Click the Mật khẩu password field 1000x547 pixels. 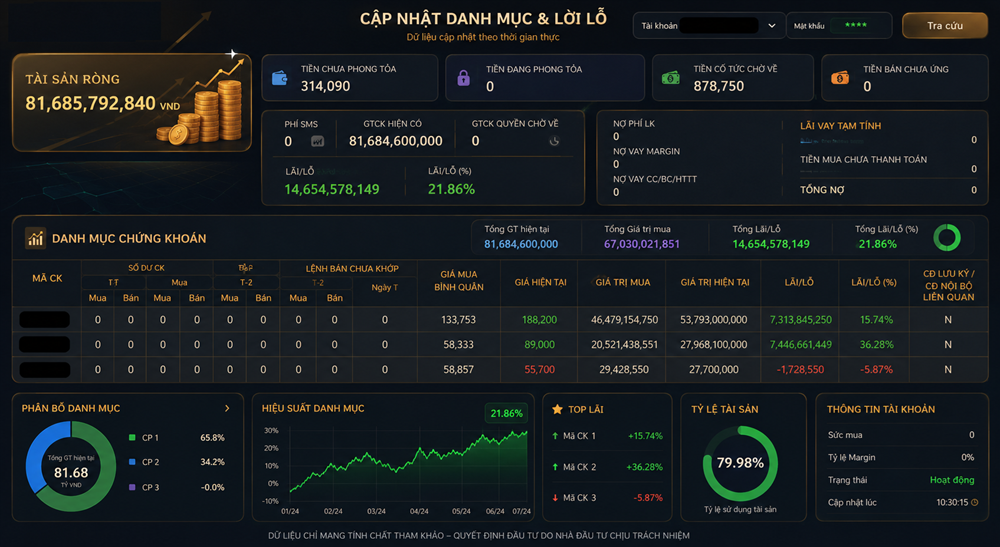click(860, 26)
